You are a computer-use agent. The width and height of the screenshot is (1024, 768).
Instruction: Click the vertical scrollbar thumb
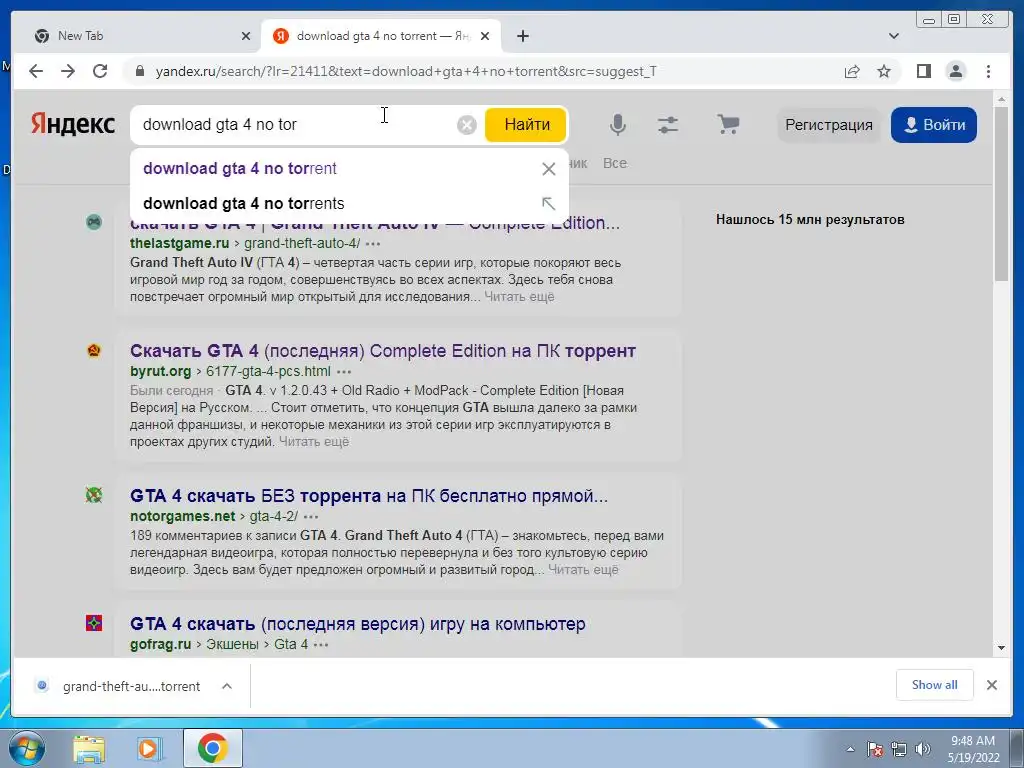click(1001, 193)
